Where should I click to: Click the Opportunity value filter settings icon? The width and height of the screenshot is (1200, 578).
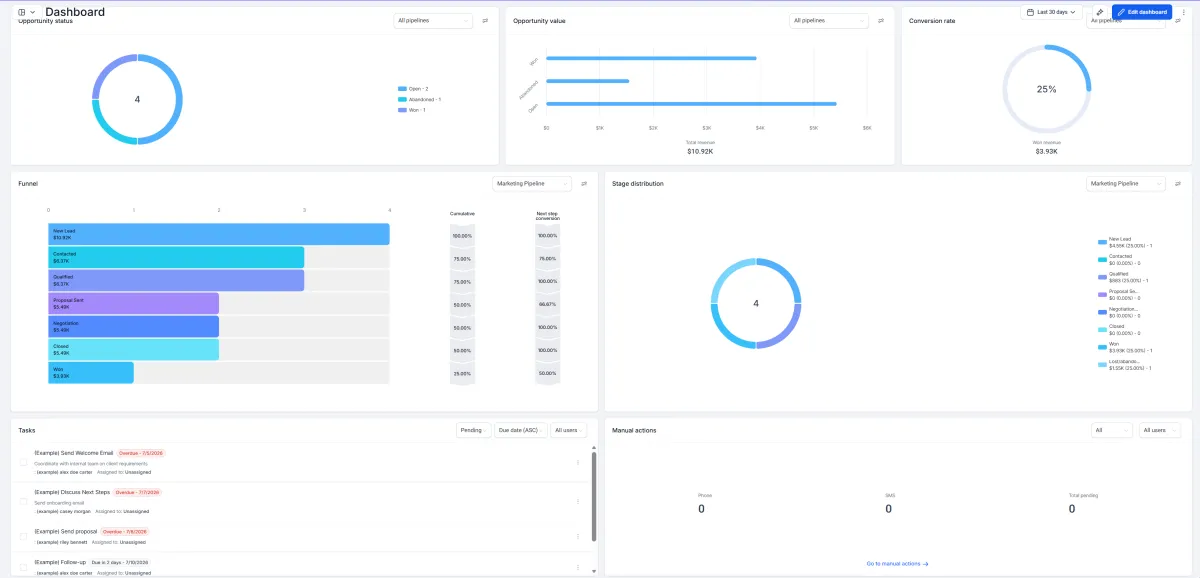[881, 20]
